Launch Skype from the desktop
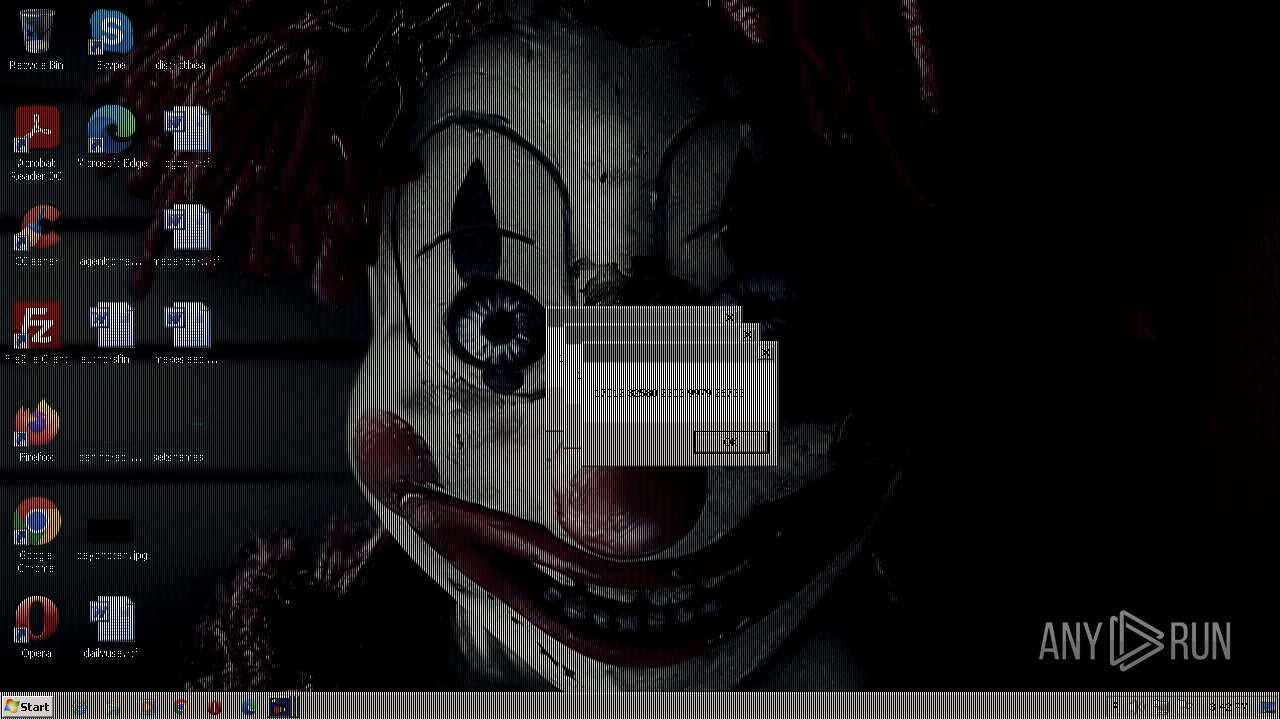Screen dimensions: 1280x720 (111, 40)
